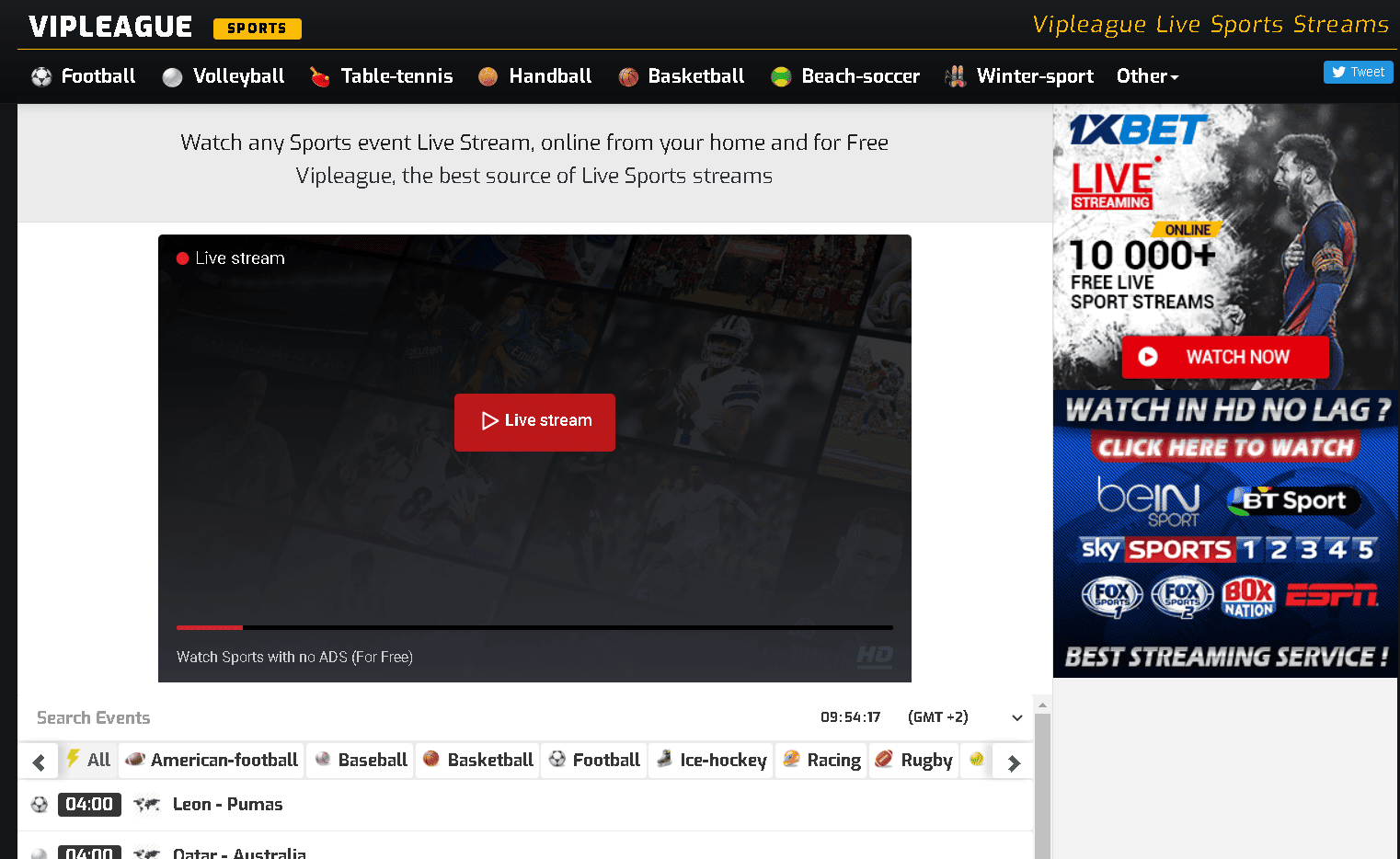
Task: Select the Basketball icon in navigation
Action: (x=628, y=76)
